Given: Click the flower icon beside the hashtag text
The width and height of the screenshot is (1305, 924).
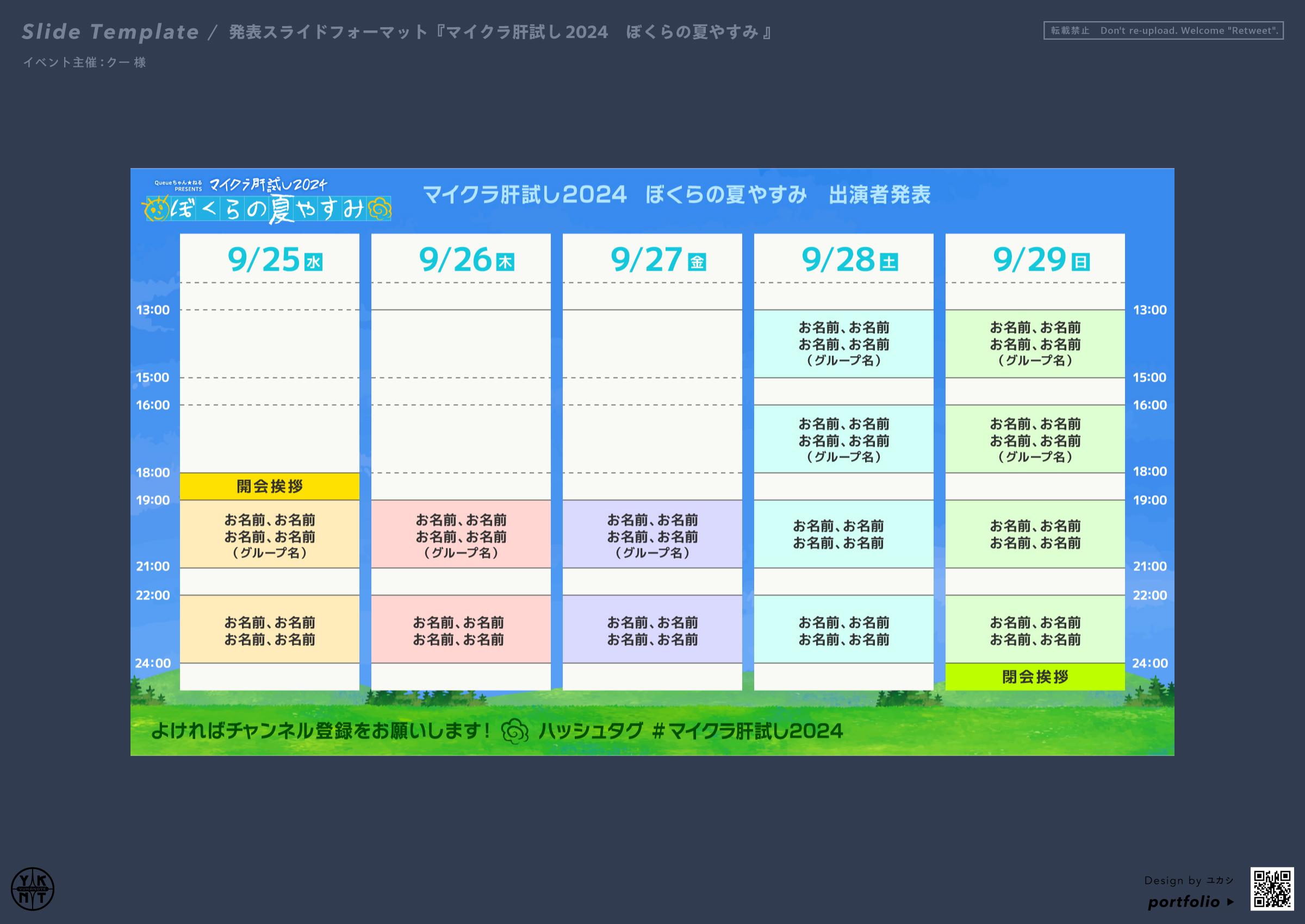Looking at the screenshot, I should (514, 731).
